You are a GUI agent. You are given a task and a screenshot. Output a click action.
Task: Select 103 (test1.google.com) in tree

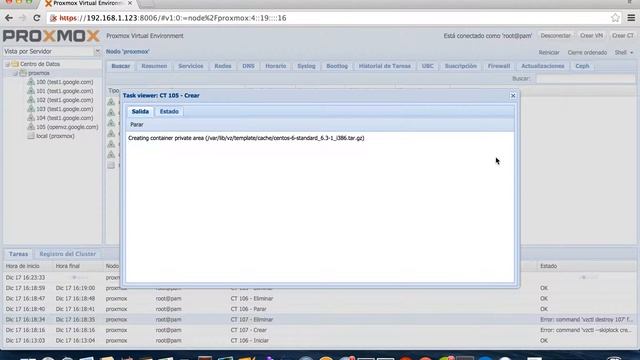[x=64, y=109]
